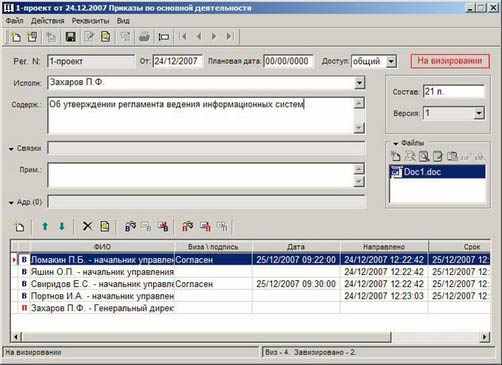The height and width of the screenshot is (365, 502).
Task: Go to next record arrow
Action: (214, 36)
